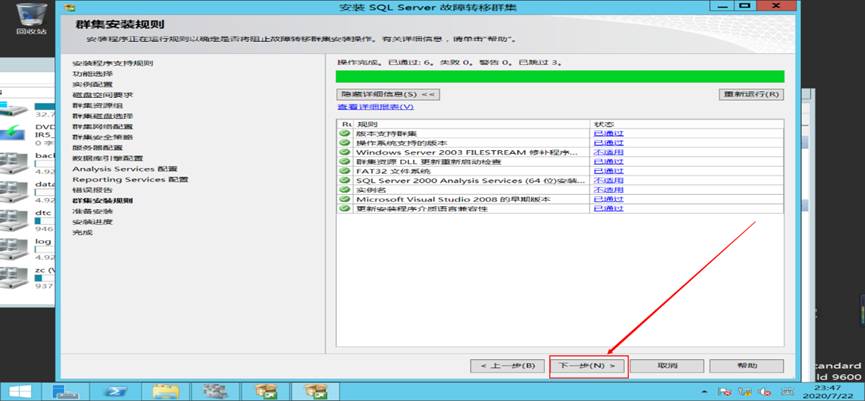
Task: Proceed with 下一步(N) > button
Action: tap(588, 366)
